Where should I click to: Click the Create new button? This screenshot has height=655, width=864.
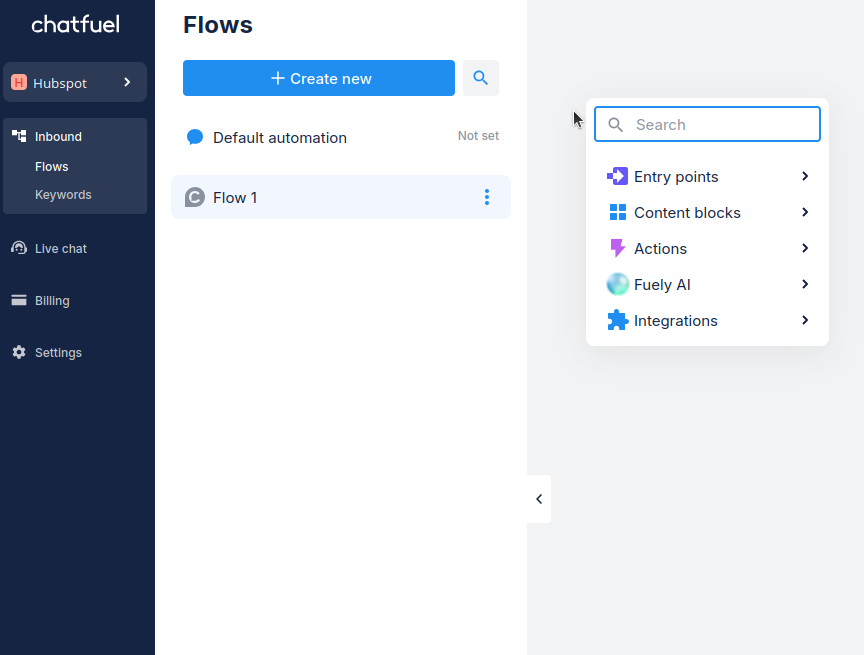coord(319,78)
